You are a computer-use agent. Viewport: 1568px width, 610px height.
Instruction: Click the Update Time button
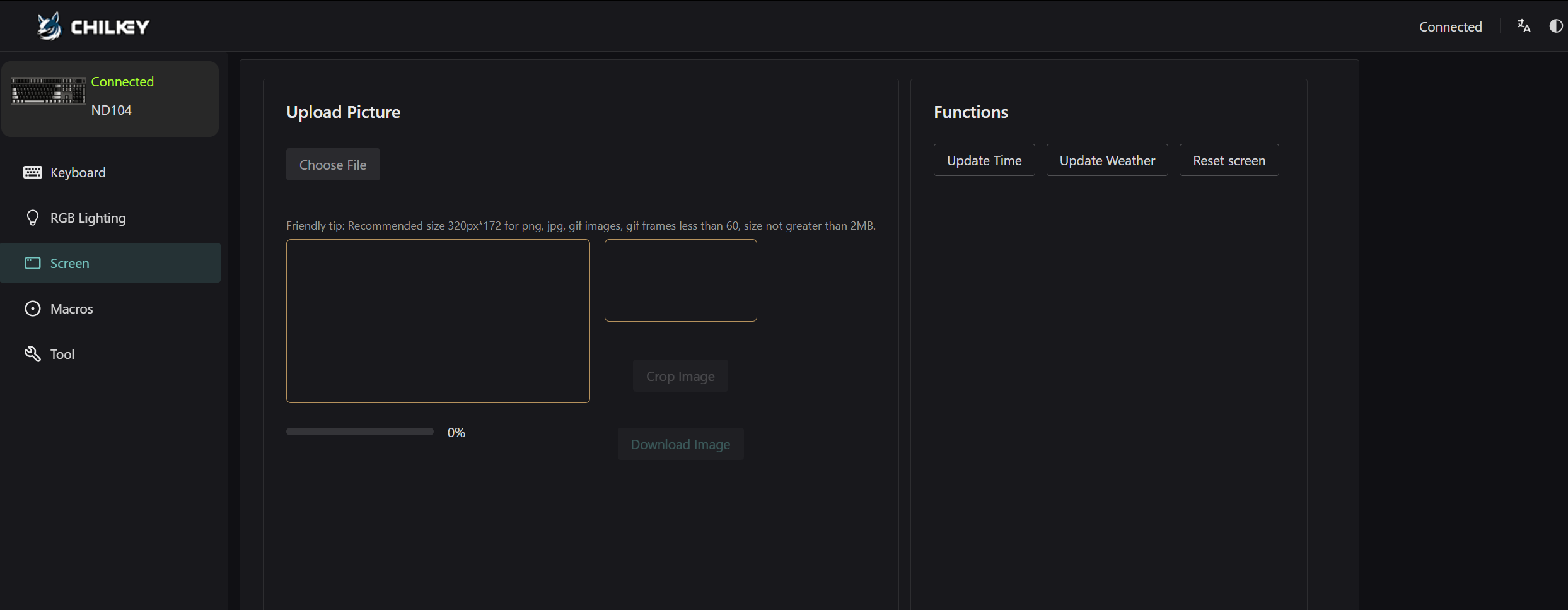pos(984,160)
